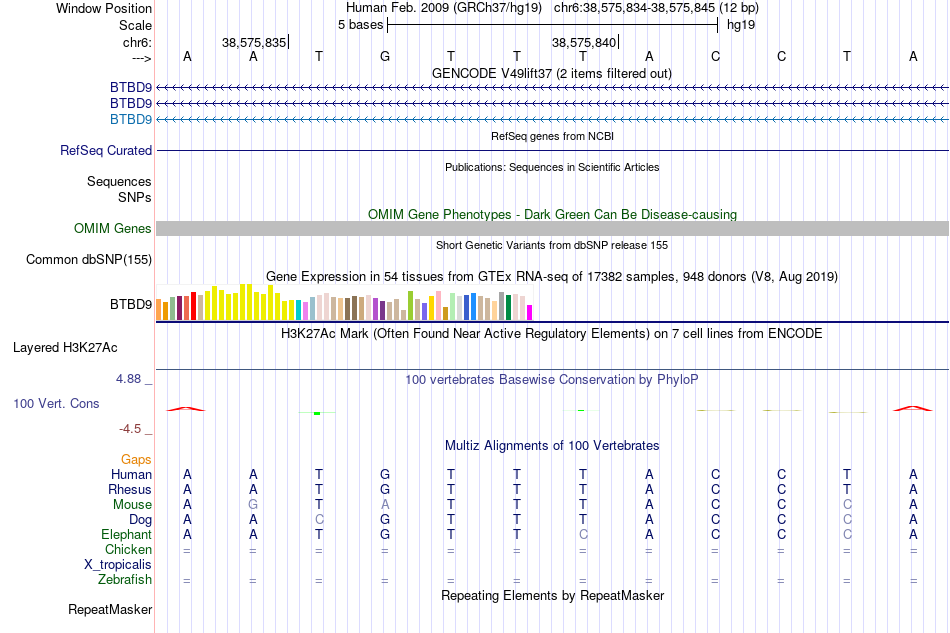950x633 pixels.
Task: Open the H3K27Ac Mark ENCODE track title
Action: point(552,334)
